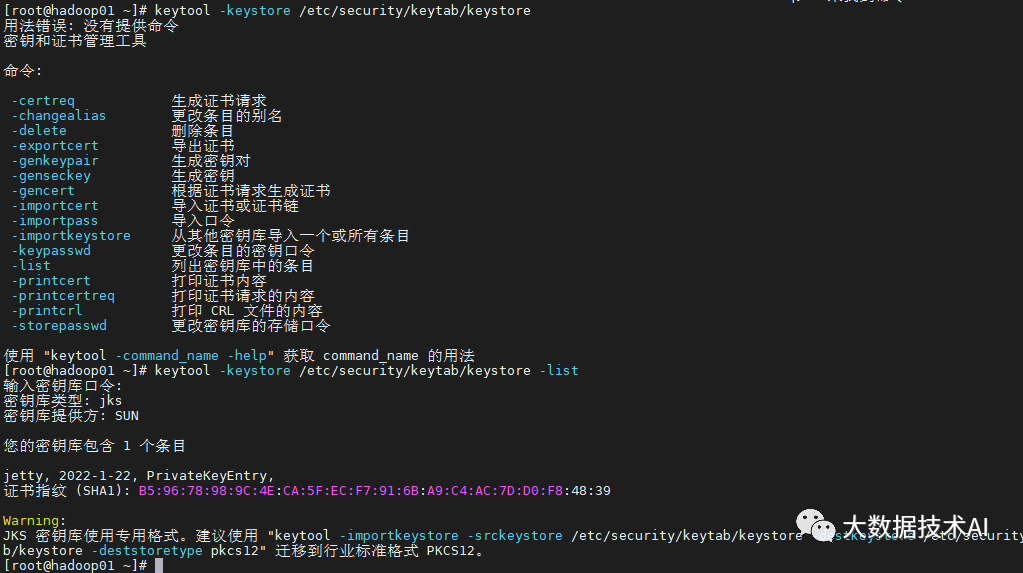
Task: Click -srckeystore option in the warning
Action: 515,536
